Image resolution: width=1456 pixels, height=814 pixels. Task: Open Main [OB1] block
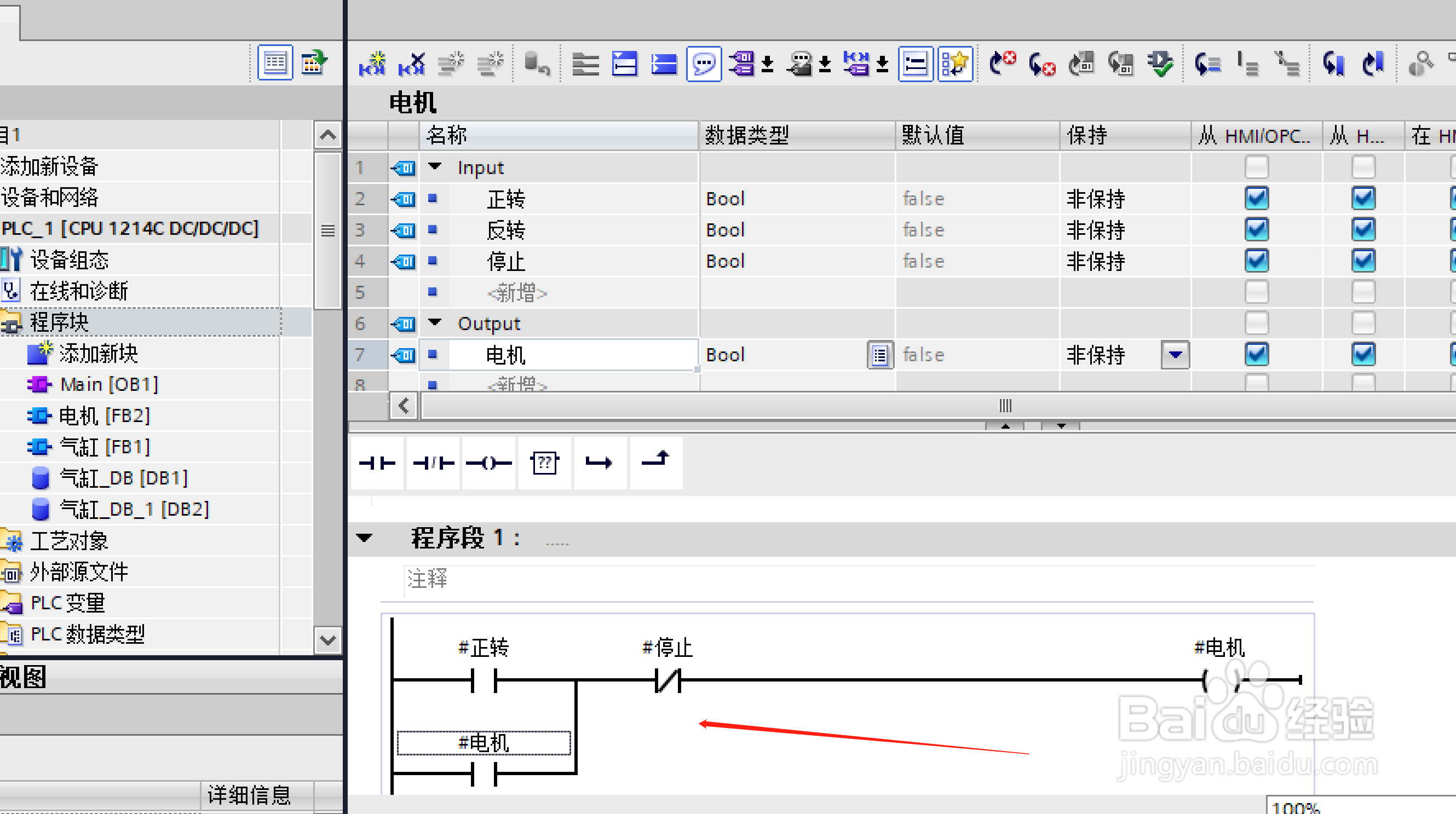tap(108, 385)
